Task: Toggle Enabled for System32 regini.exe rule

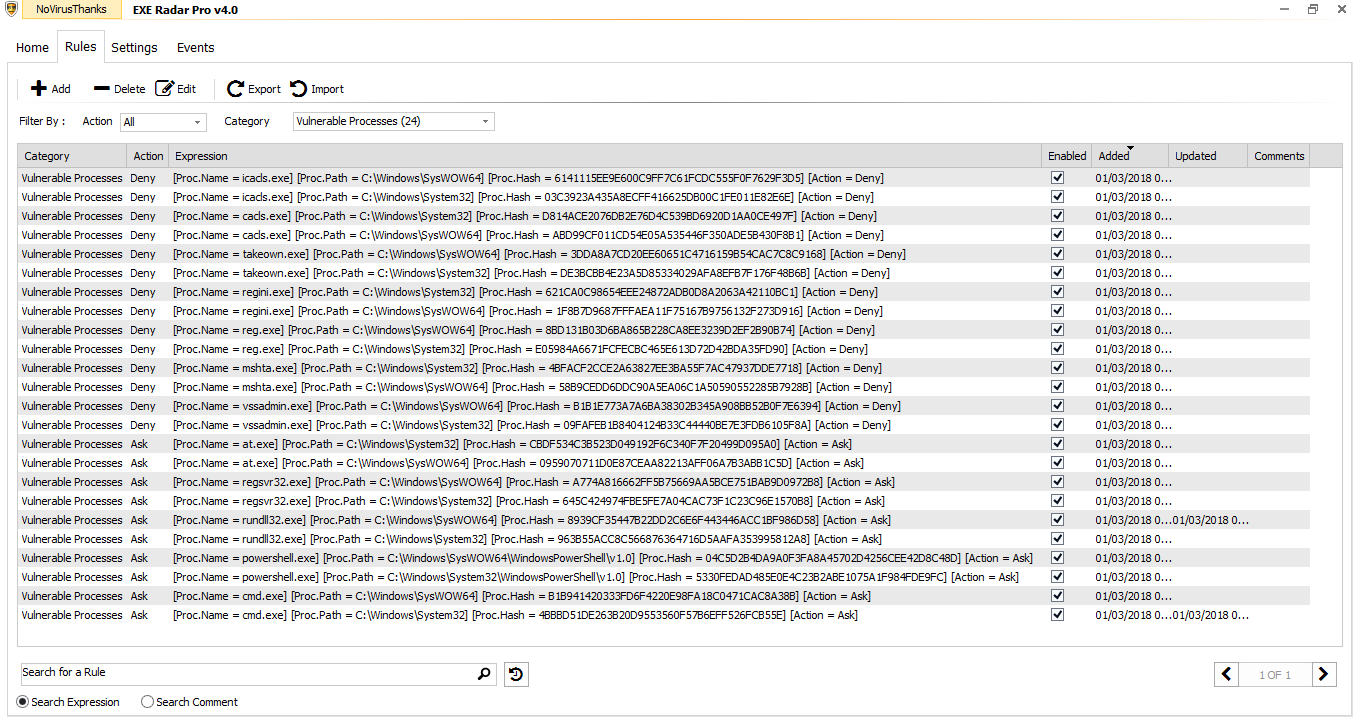Action: (x=1058, y=292)
